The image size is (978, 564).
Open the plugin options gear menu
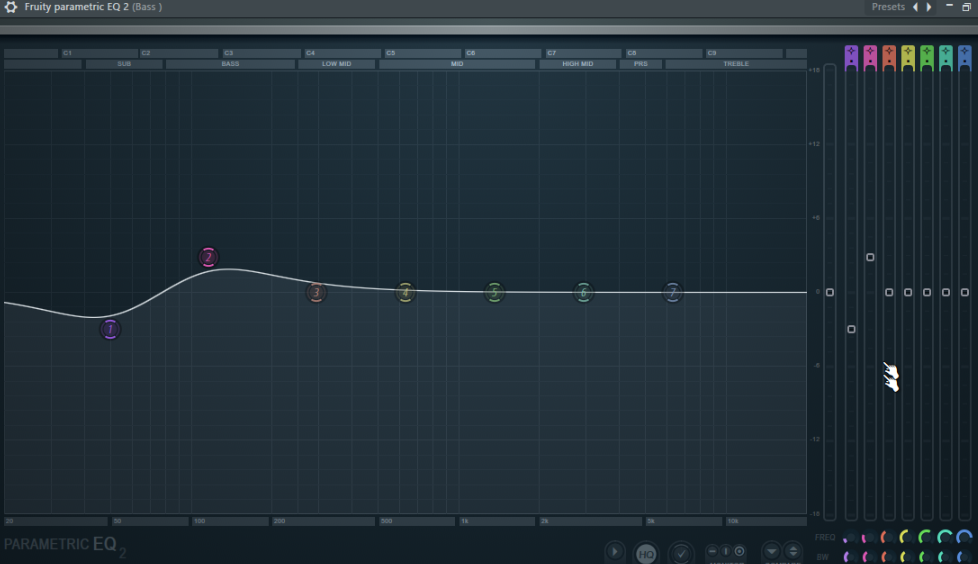pos(11,7)
